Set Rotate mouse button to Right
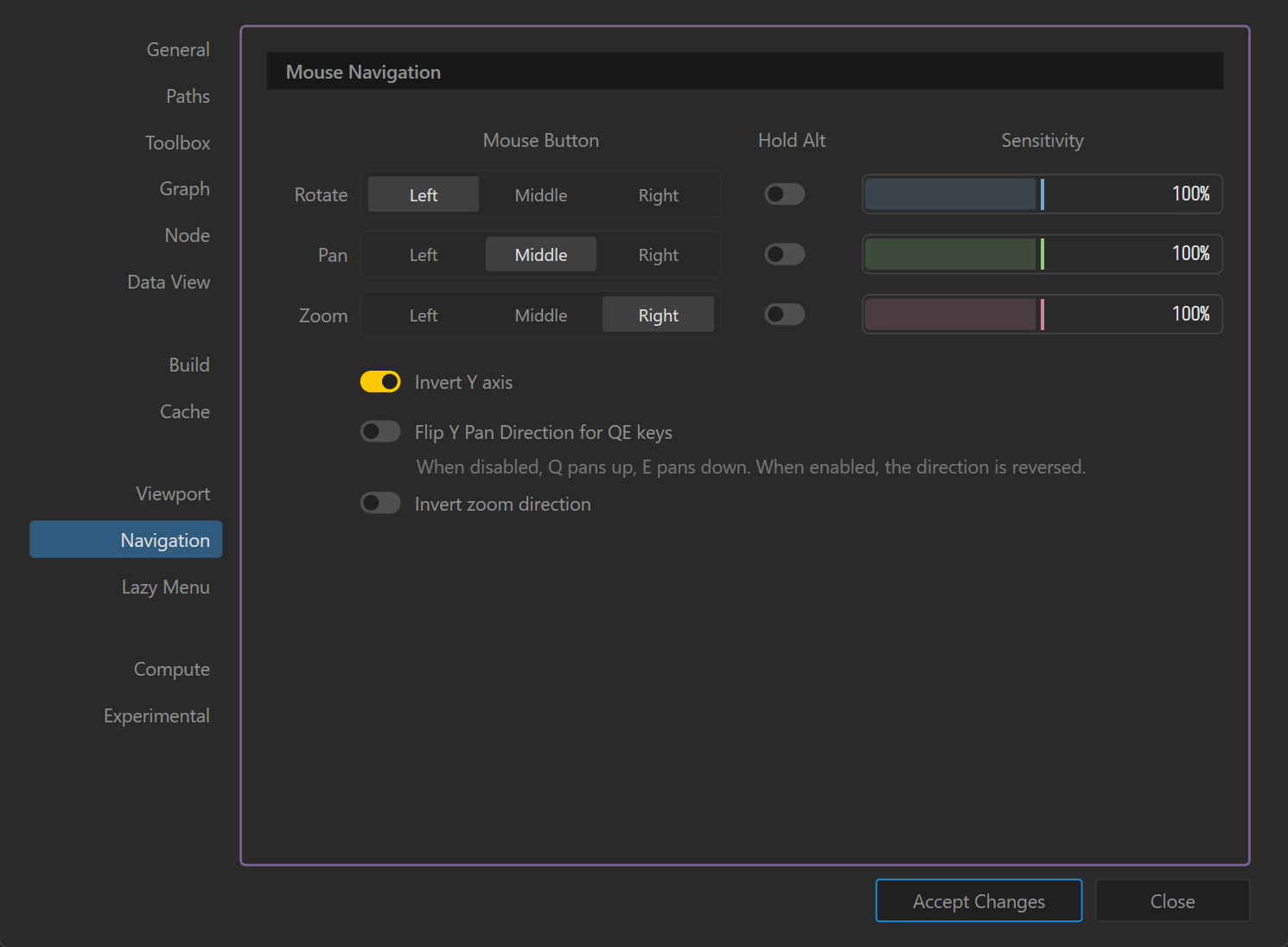The height and width of the screenshot is (947, 1288). coord(658,195)
